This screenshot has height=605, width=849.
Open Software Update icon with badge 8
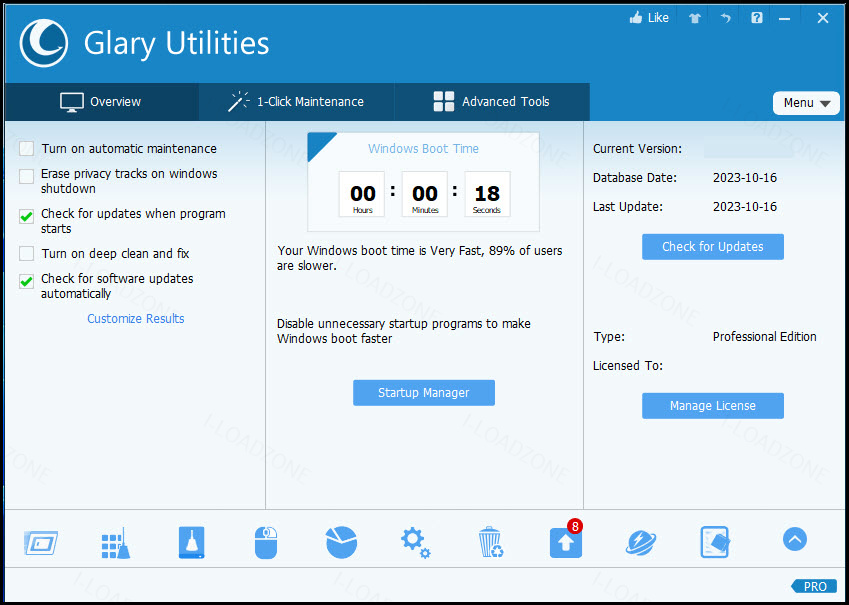566,541
